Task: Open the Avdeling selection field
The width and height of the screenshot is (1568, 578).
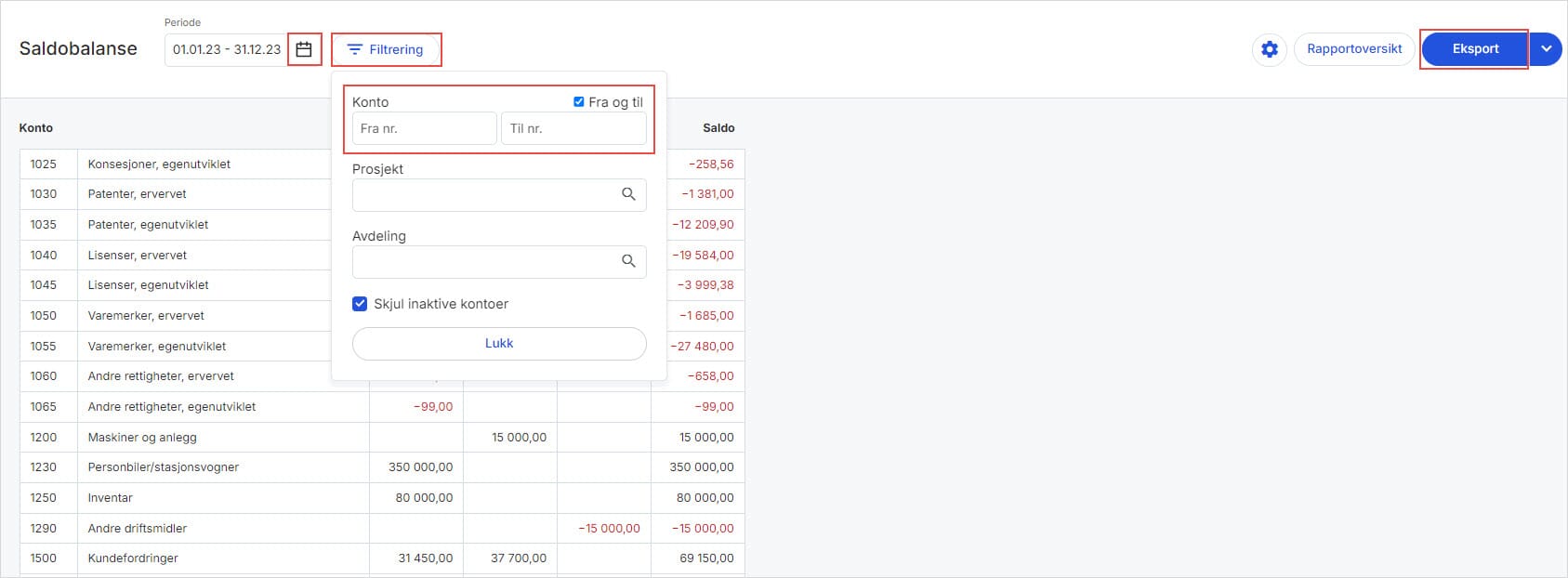Action: [x=485, y=261]
